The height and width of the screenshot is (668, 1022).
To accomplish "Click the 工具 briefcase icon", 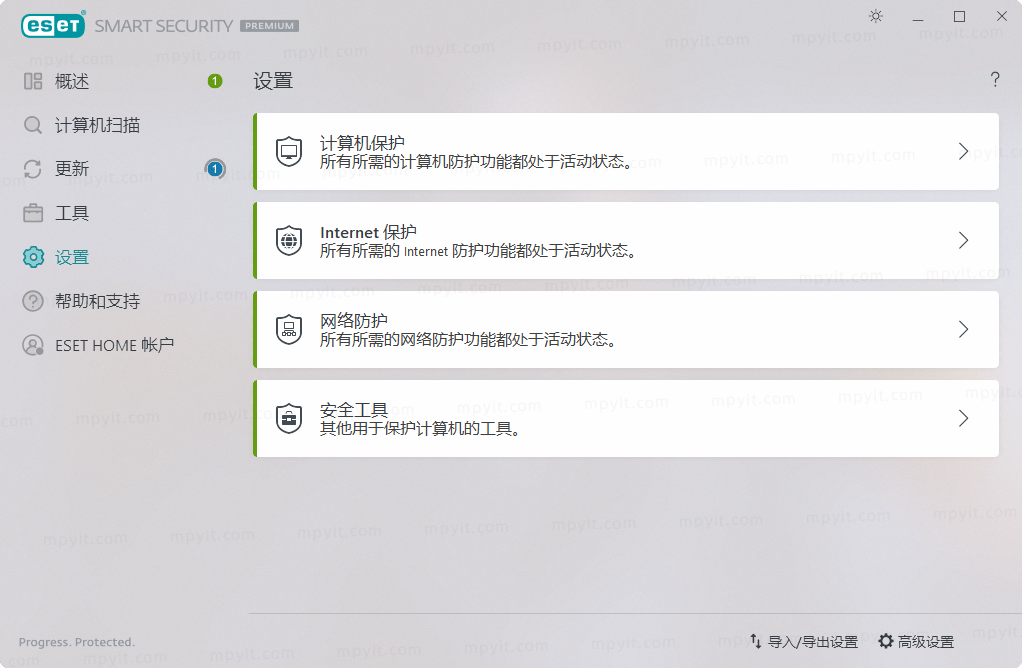I will [x=33, y=212].
